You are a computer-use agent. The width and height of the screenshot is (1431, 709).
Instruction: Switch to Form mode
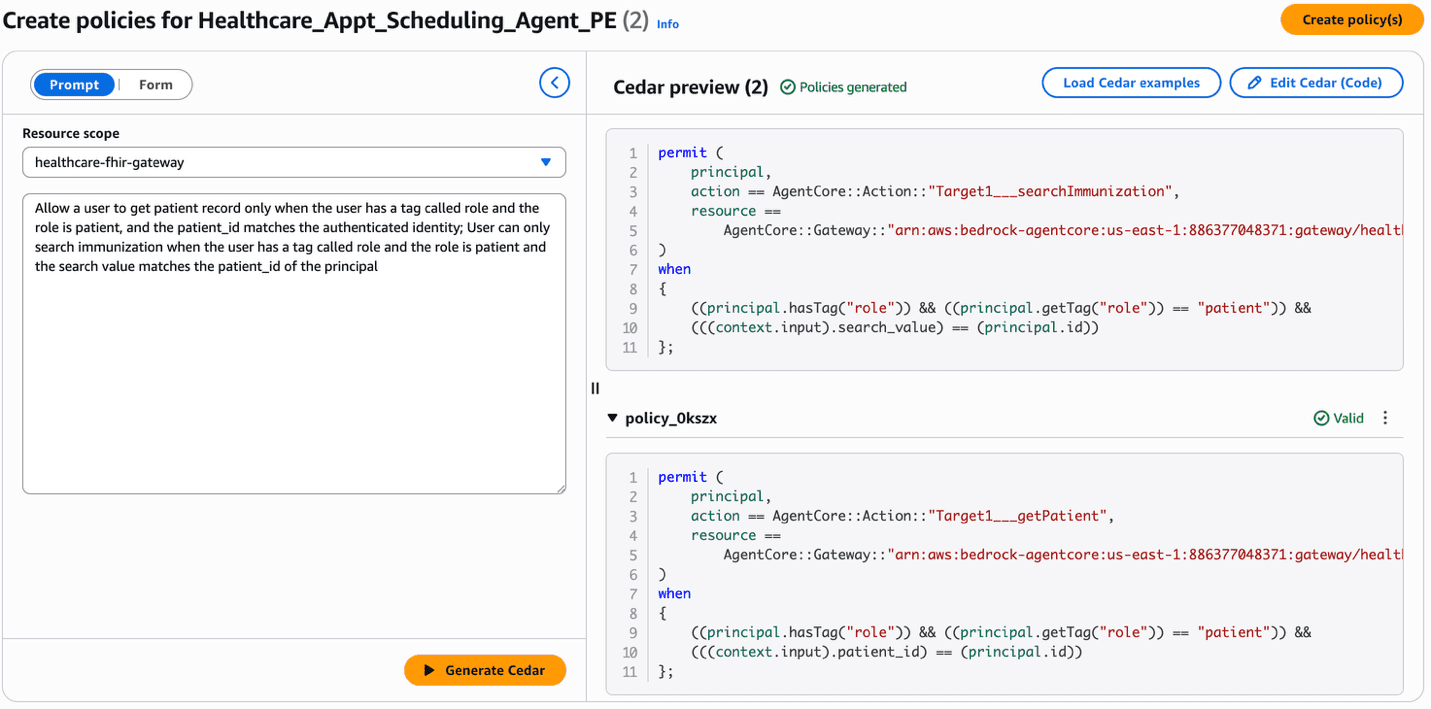[x=154, y=84]
